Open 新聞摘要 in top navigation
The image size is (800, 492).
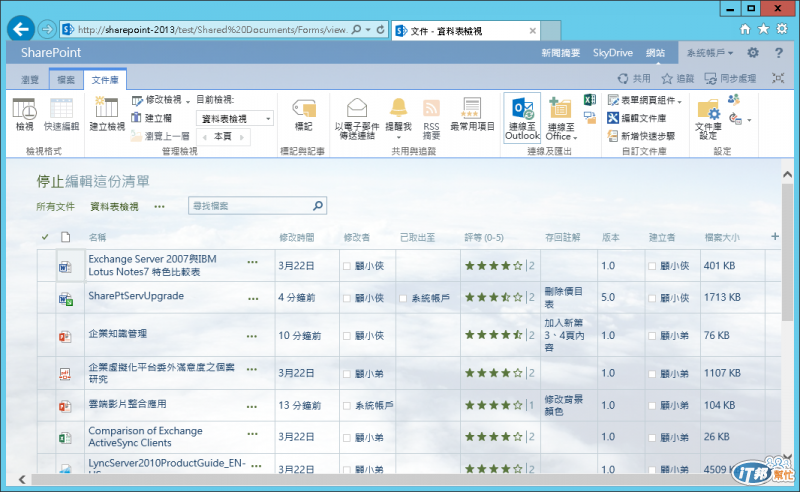click(x=561, y=53)
